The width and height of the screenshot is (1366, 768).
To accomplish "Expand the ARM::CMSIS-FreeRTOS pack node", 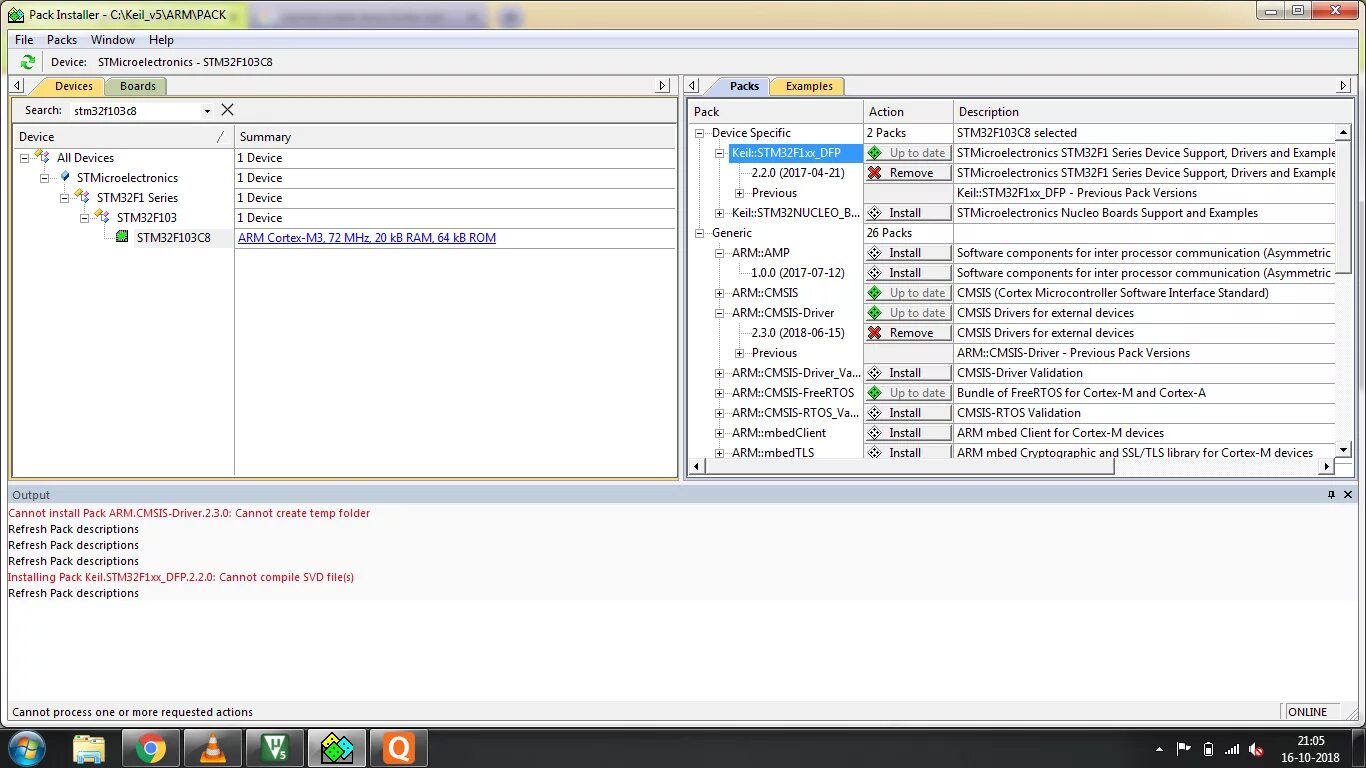I will tap(720, 393).
